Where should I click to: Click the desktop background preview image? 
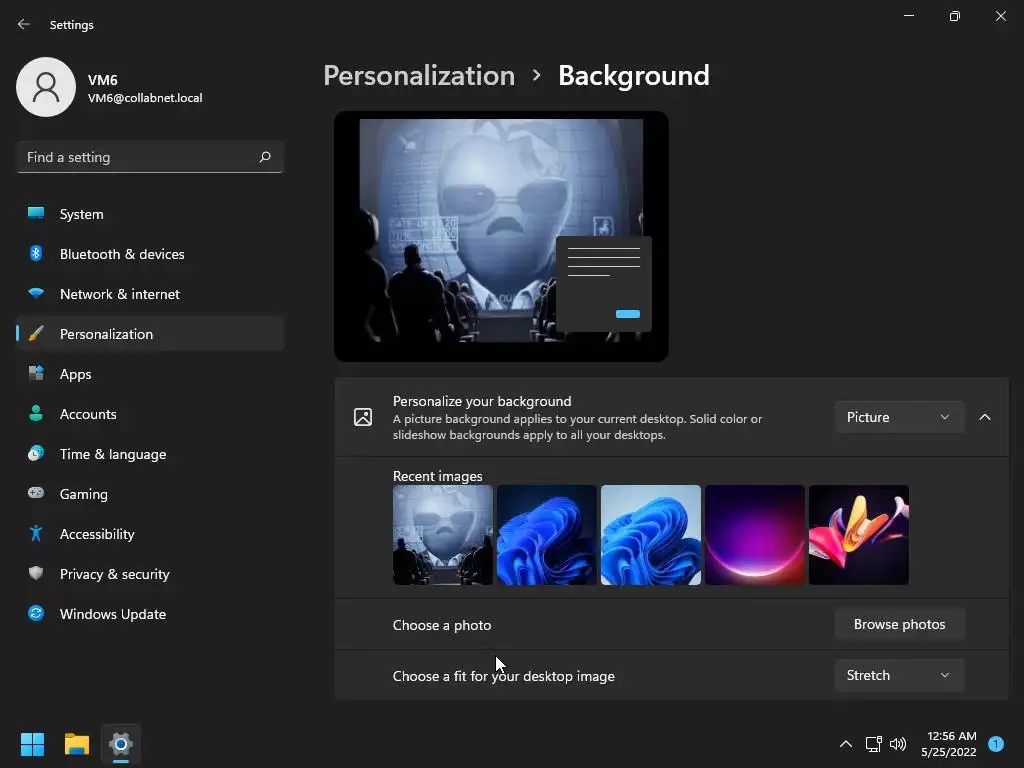tap(501, 236)
